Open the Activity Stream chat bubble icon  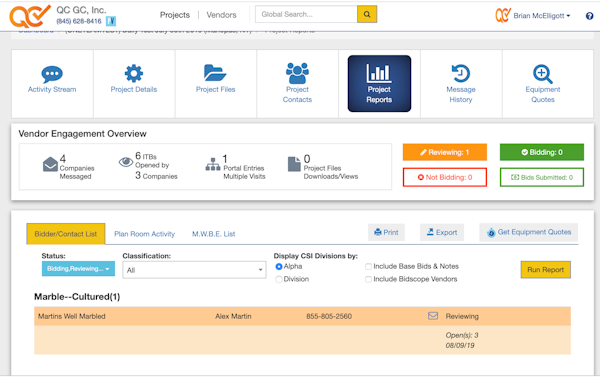pyautogui.click(x=52, y=73)
